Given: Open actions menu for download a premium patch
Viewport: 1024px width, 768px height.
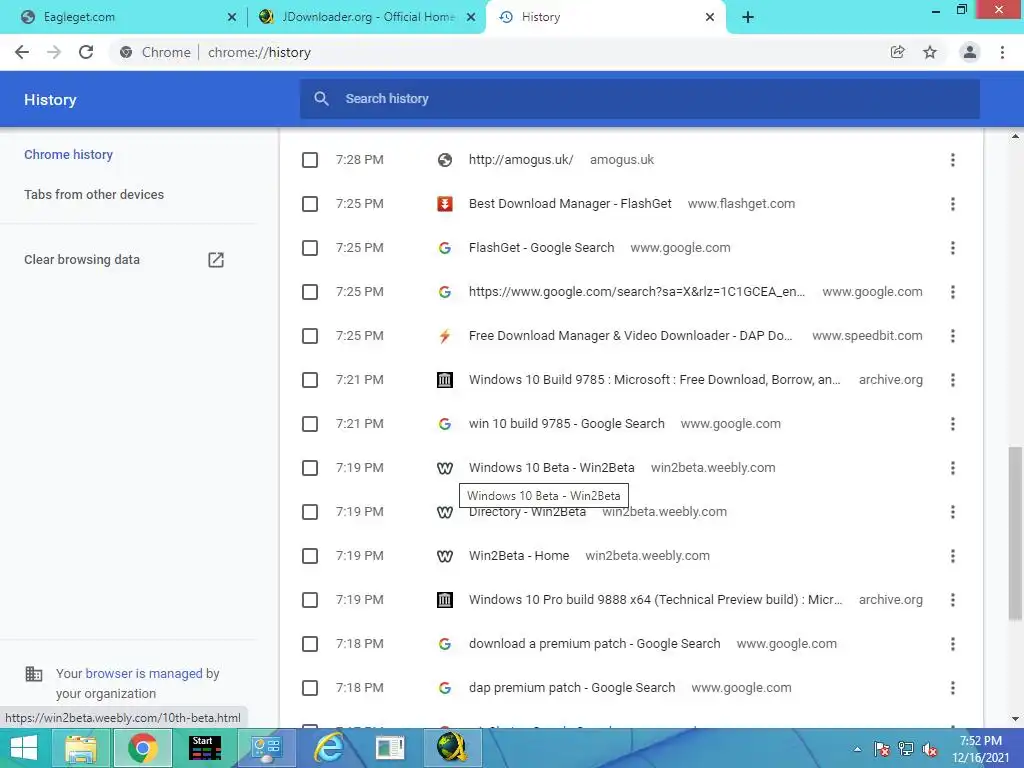Looking at the screenshot, I should pos(953,644).
